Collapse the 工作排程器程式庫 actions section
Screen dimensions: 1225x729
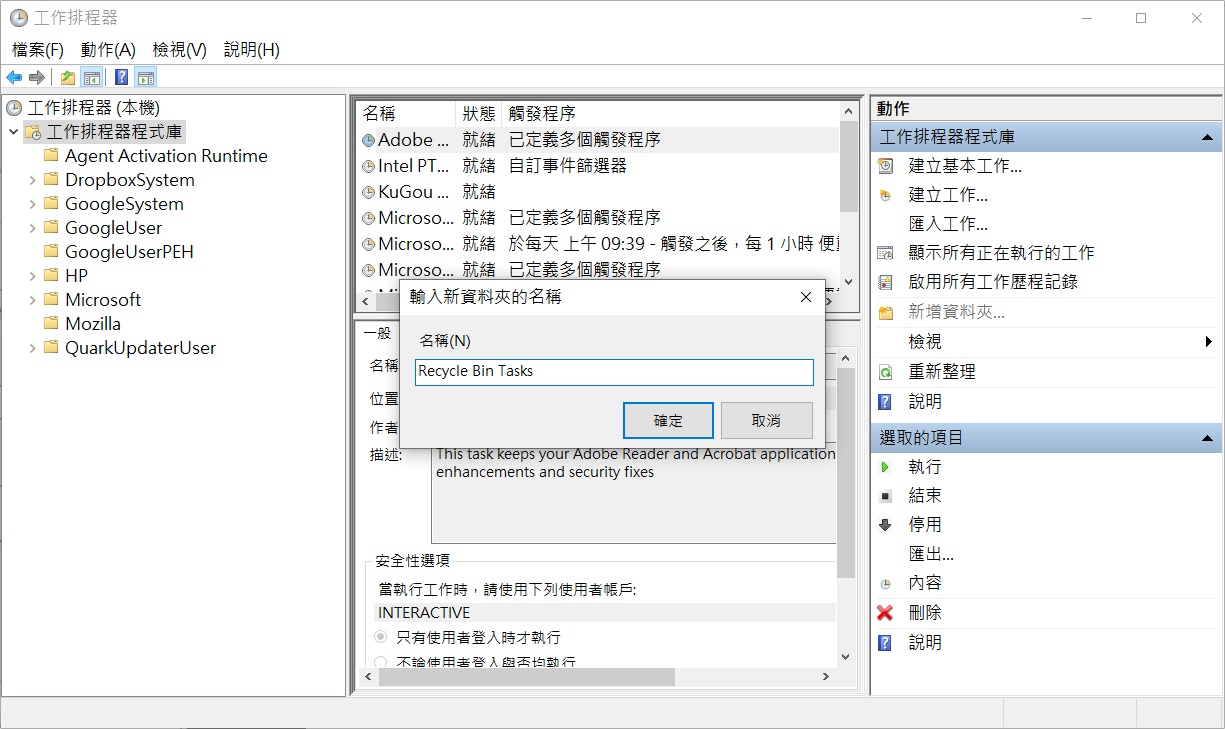pyautogui.click(x=1207, y=138)
